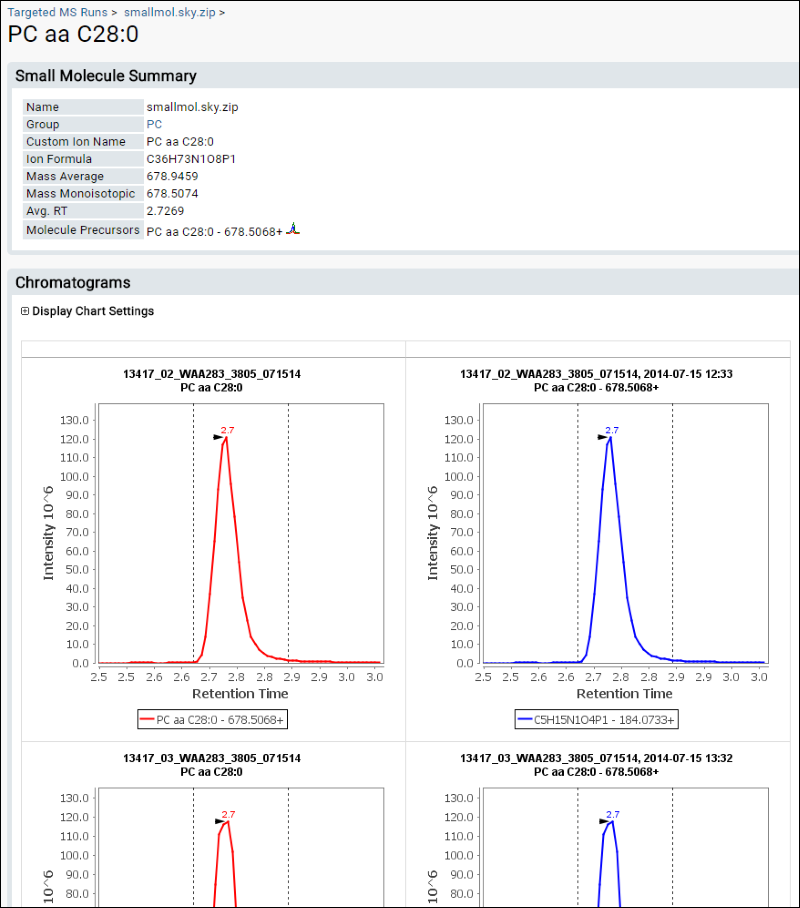Image resolution: width=800 pixels, height=908 pixels.
Task: Click the Avg. RT value 2.7269
Action: [x=165, y=211]
